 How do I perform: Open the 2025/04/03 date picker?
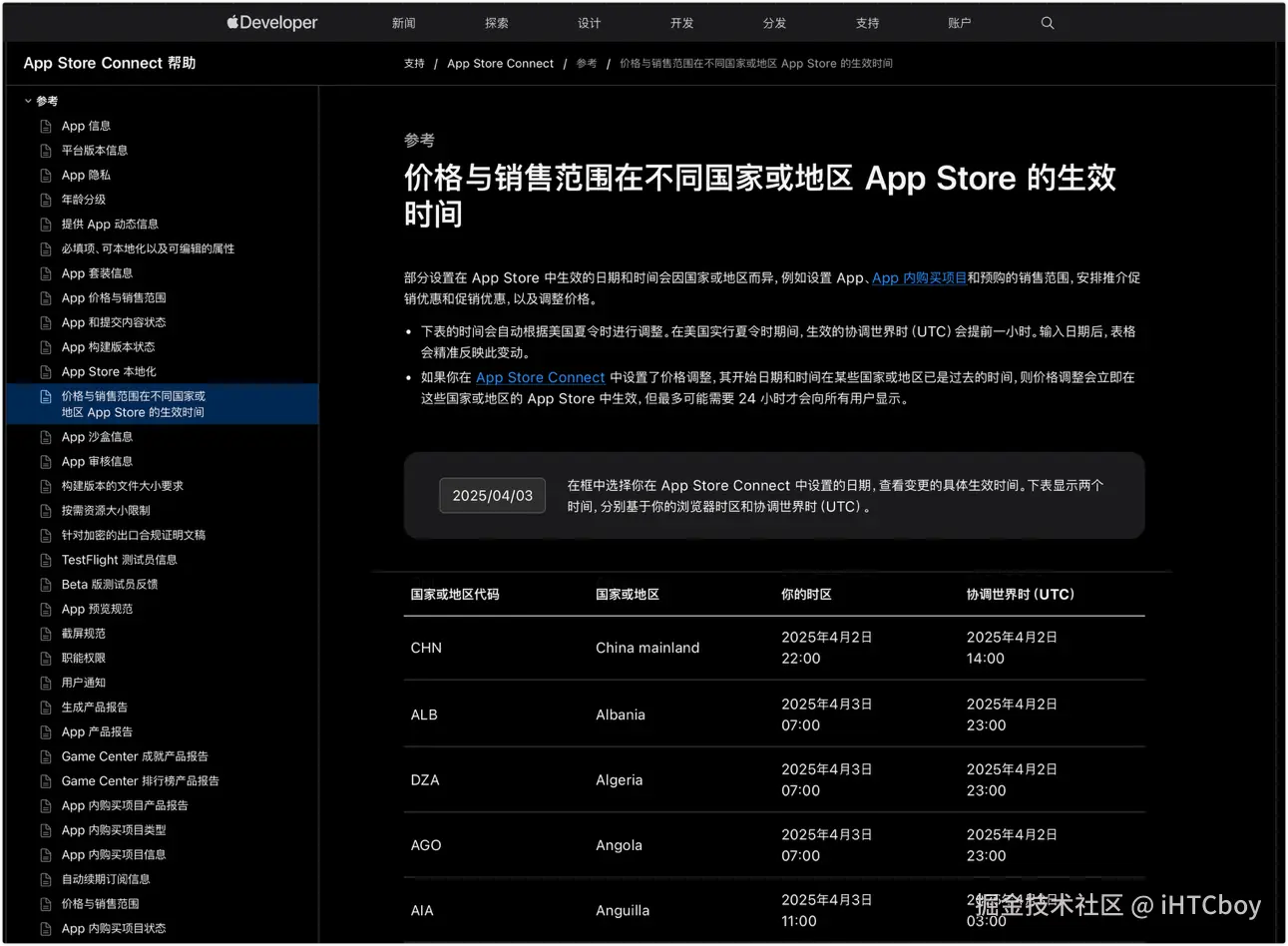pos(492,495)
